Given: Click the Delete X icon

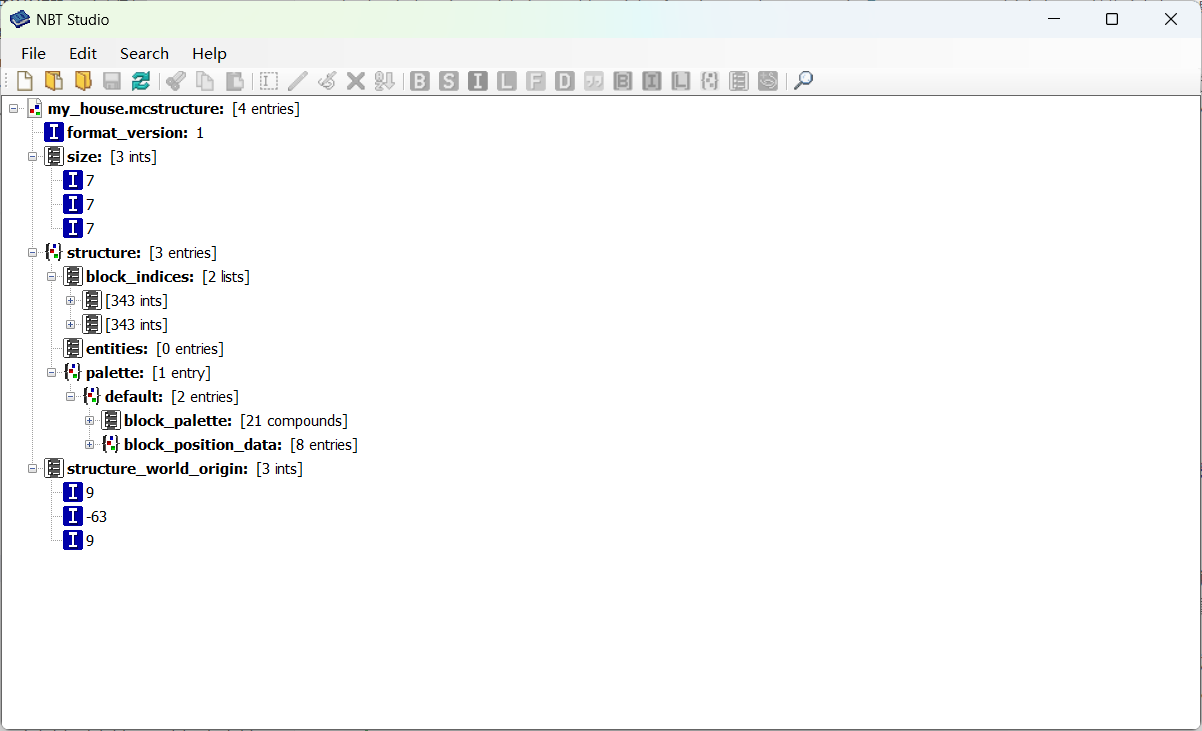Looking at the screenshot, I should 356,81.
